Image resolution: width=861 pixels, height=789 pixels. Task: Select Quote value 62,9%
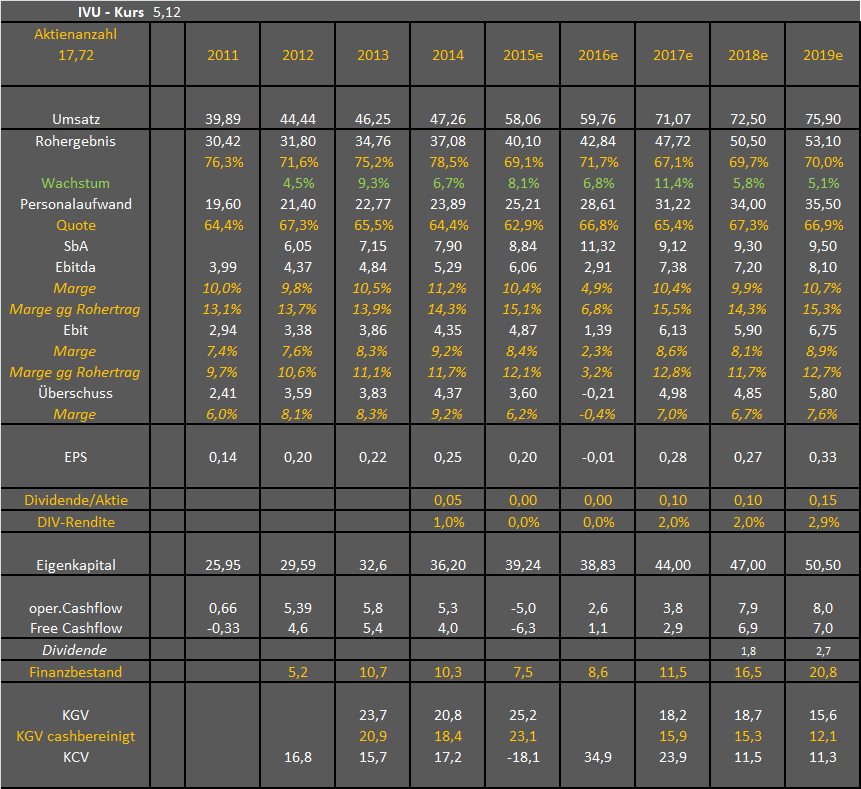coord(523,225)
